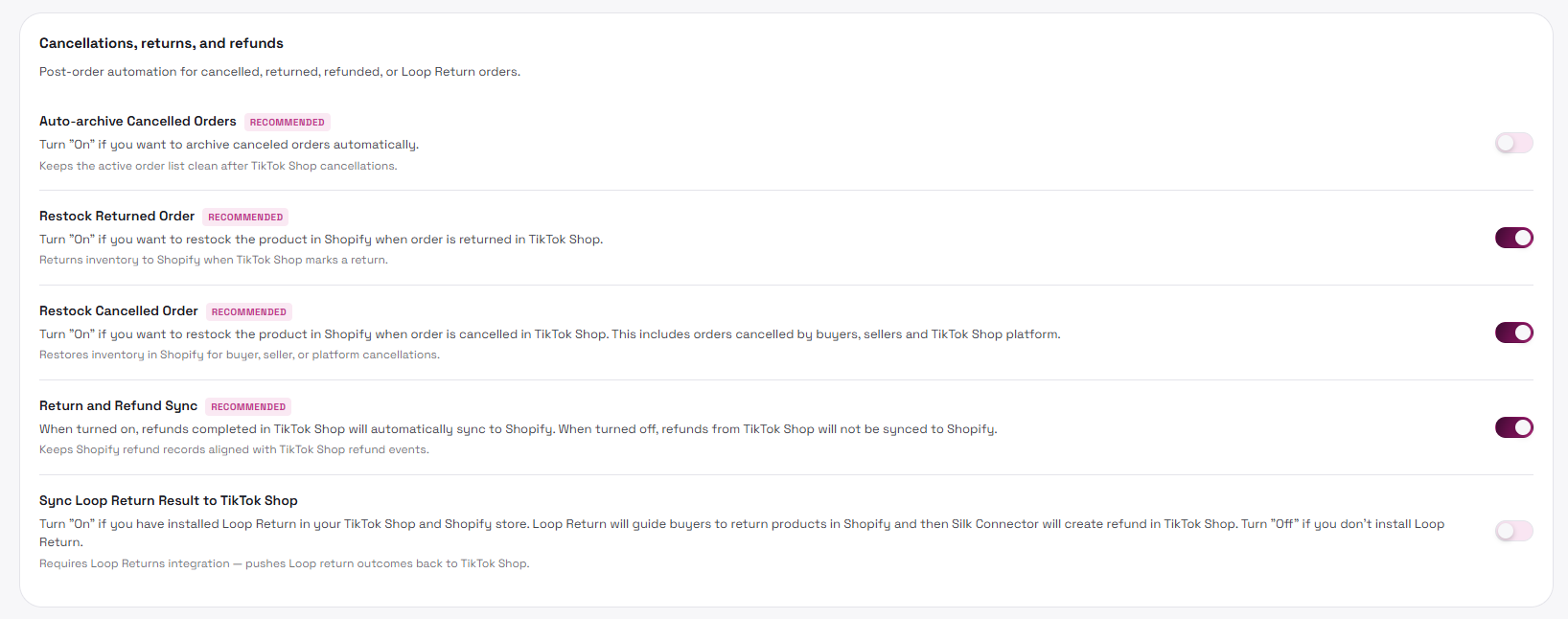Turn off the Restock Returned Order switch
1568x619 pixels.
tap(1513, 238)
